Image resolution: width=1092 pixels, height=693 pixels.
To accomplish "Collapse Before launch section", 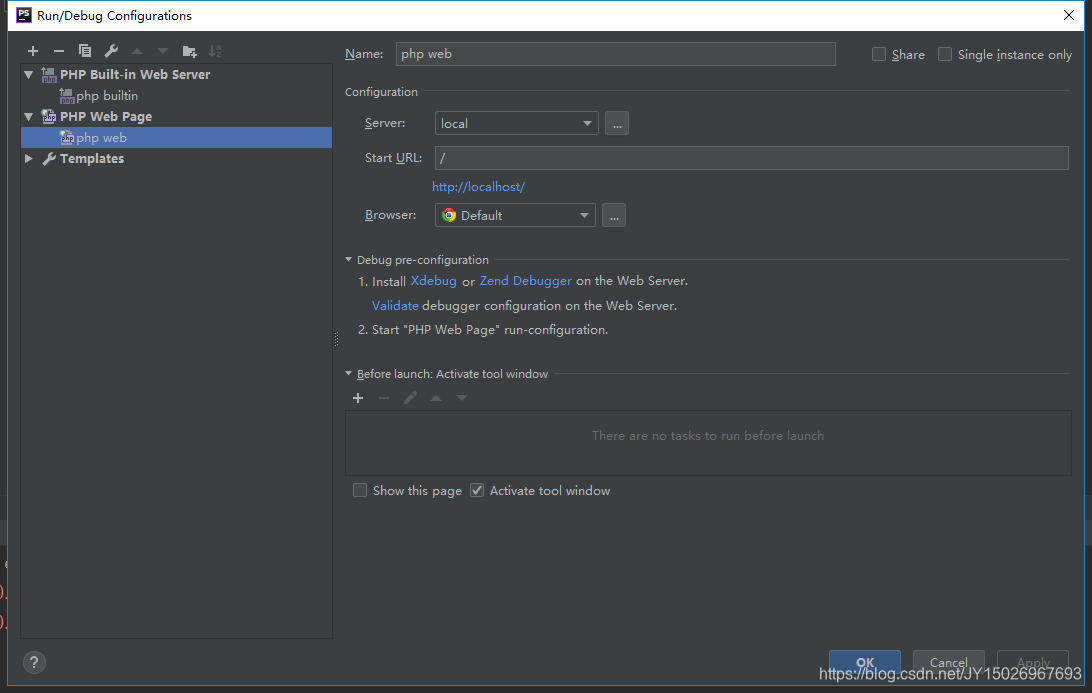I will pos(349,374).
